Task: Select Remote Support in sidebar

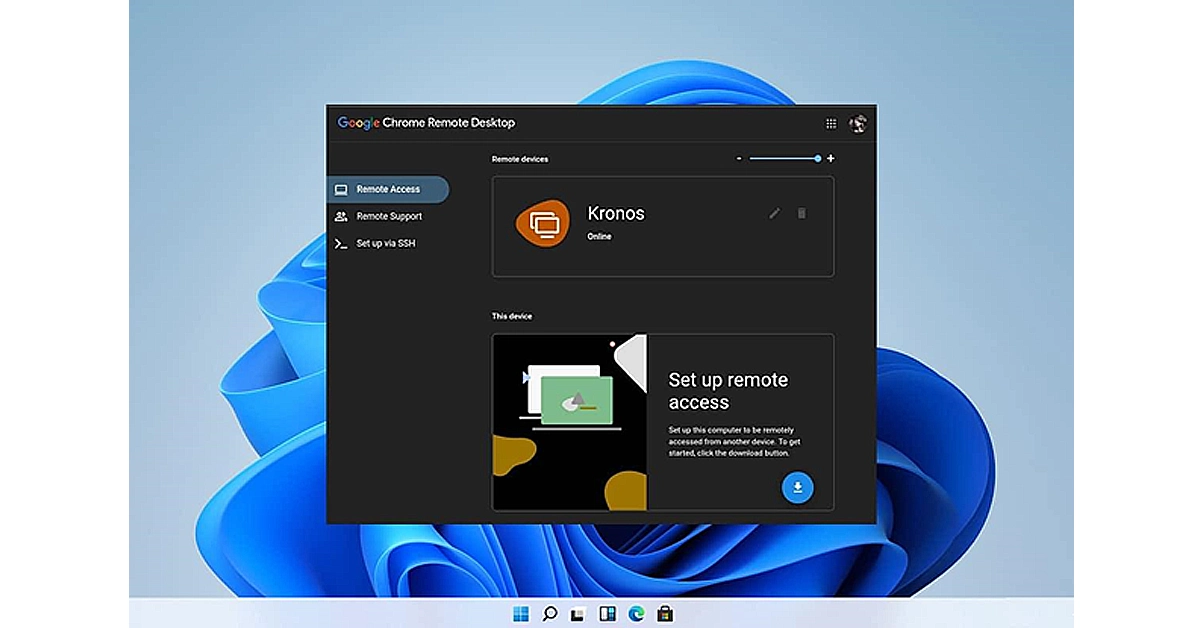Action: click(x=388, y=216)
